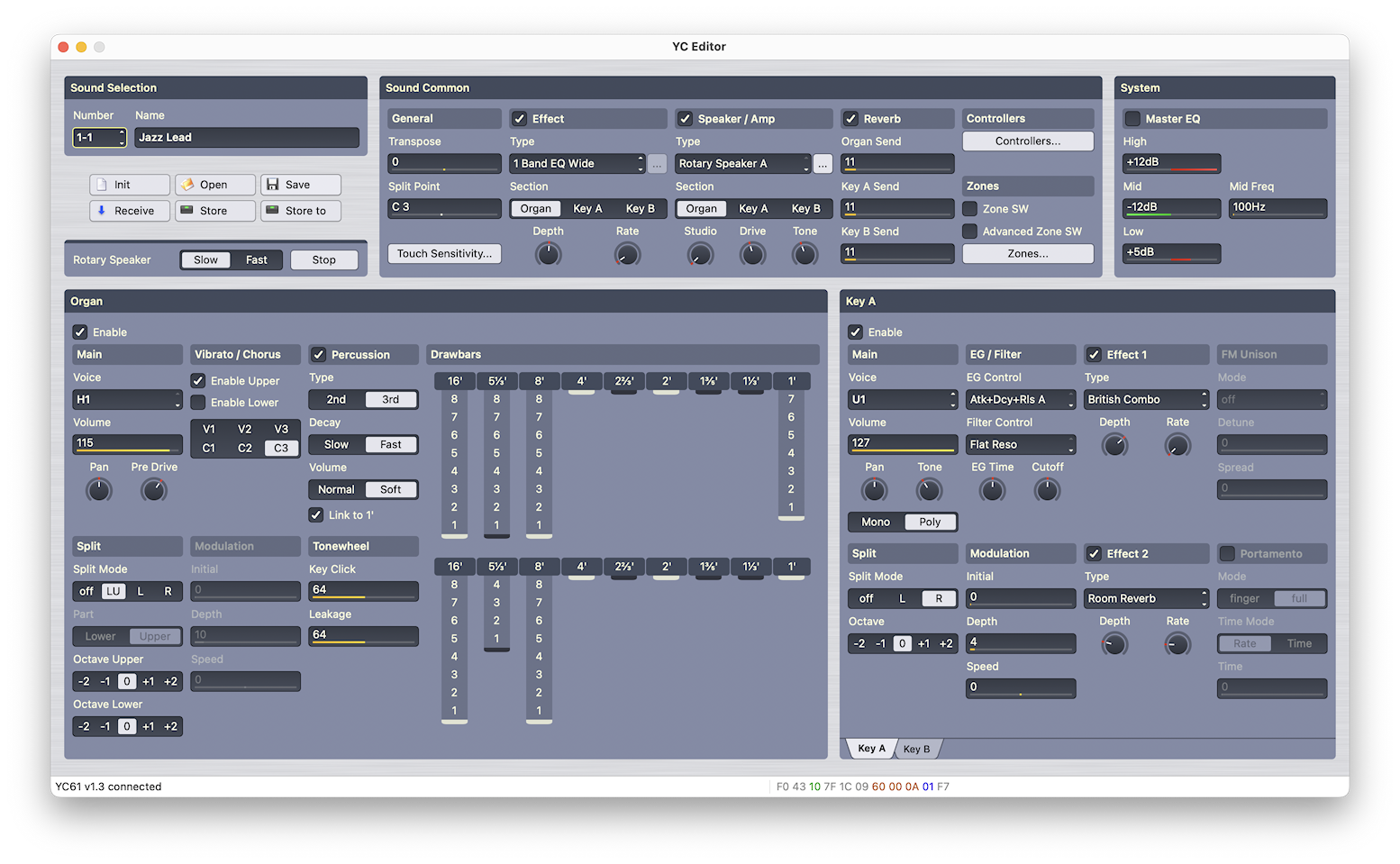This screenshot has height=864, width=1400.
Task: Click the Organ Volume slider
Action: [127, 444]
